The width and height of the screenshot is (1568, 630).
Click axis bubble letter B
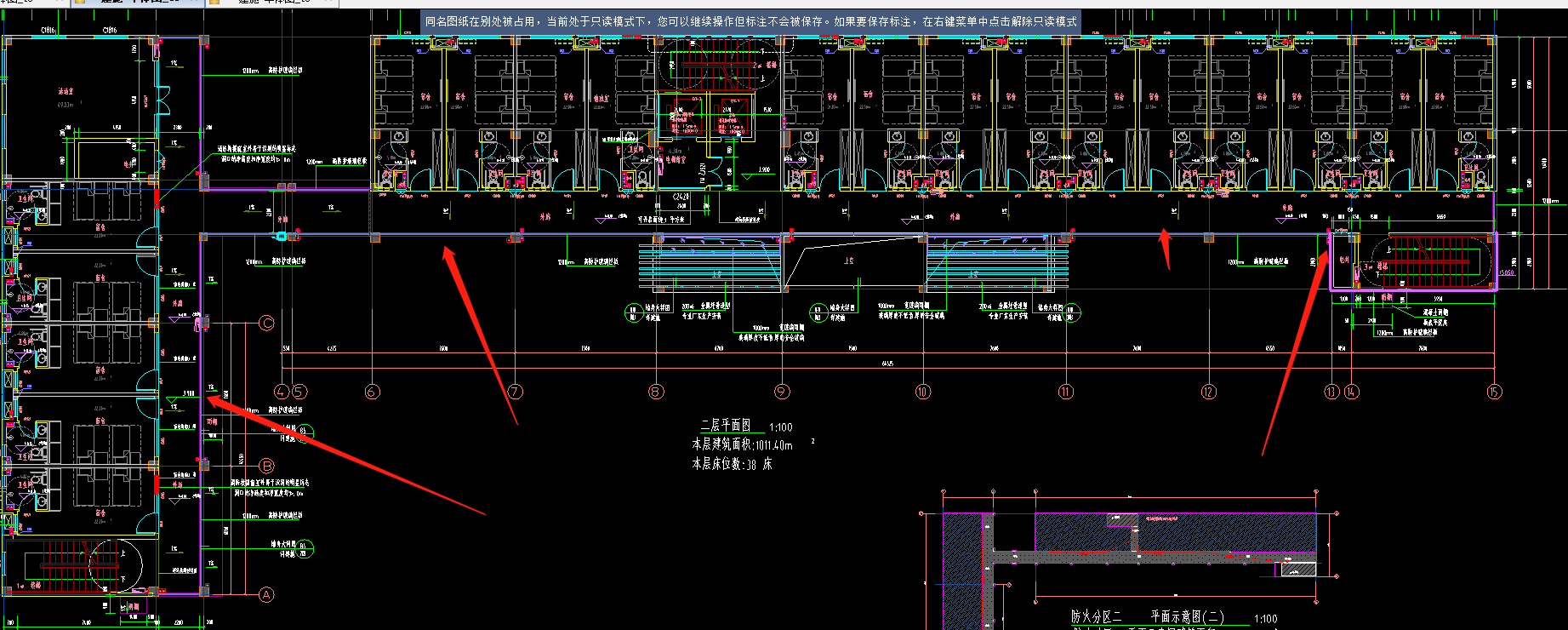coord(266,466)
